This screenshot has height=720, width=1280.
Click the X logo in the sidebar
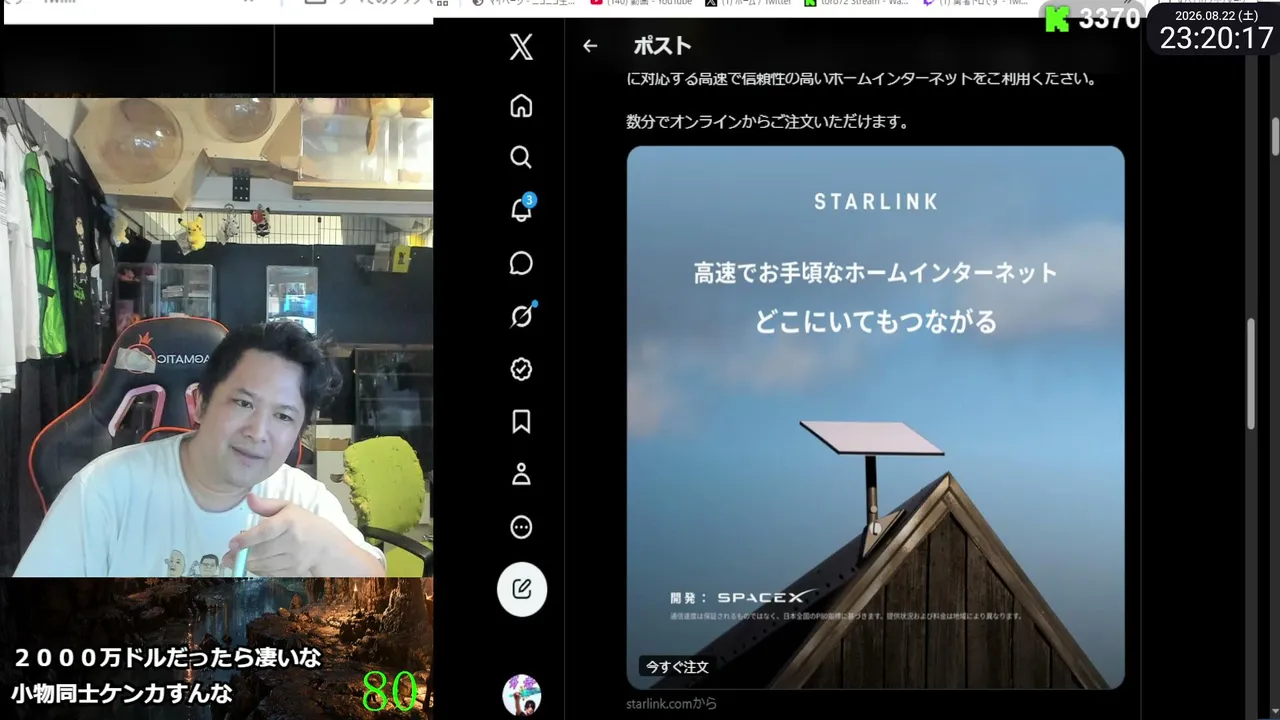[521, 46]
